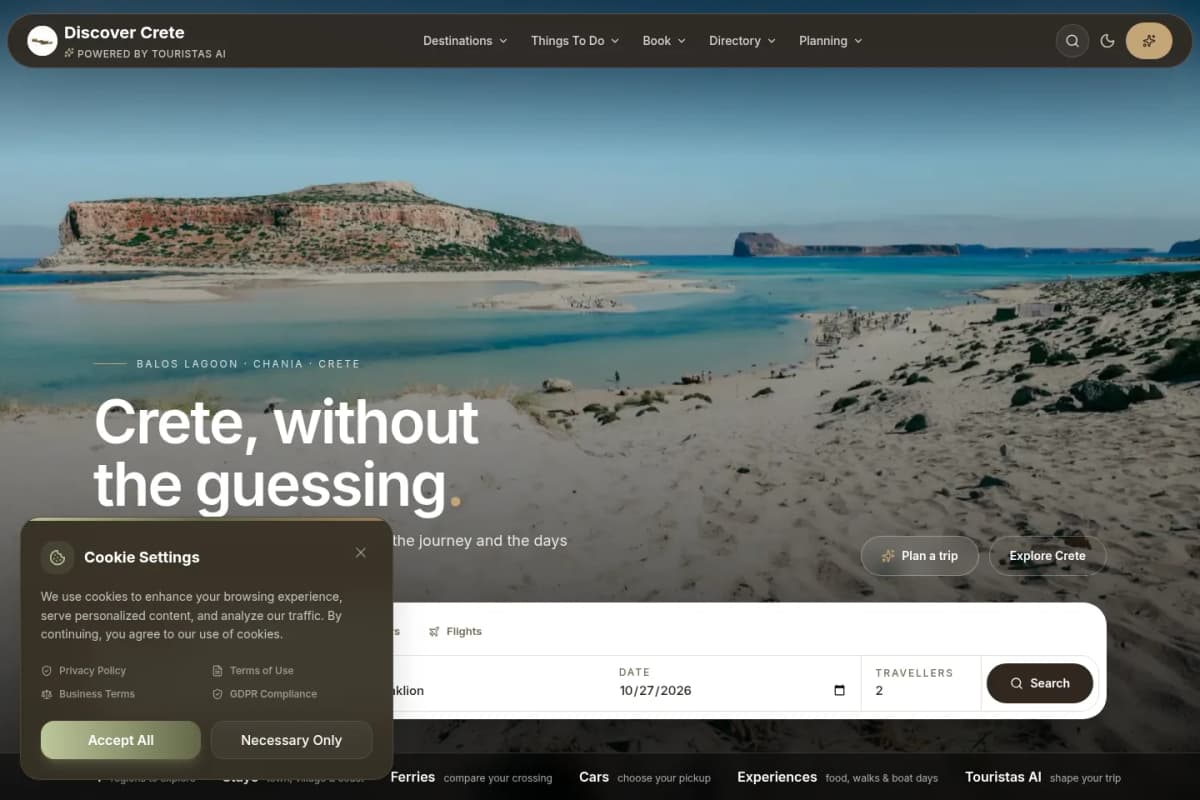Viewport: 1200px width, 800px height.
Task: Expand the Planning menu
Action: point(830,41)
